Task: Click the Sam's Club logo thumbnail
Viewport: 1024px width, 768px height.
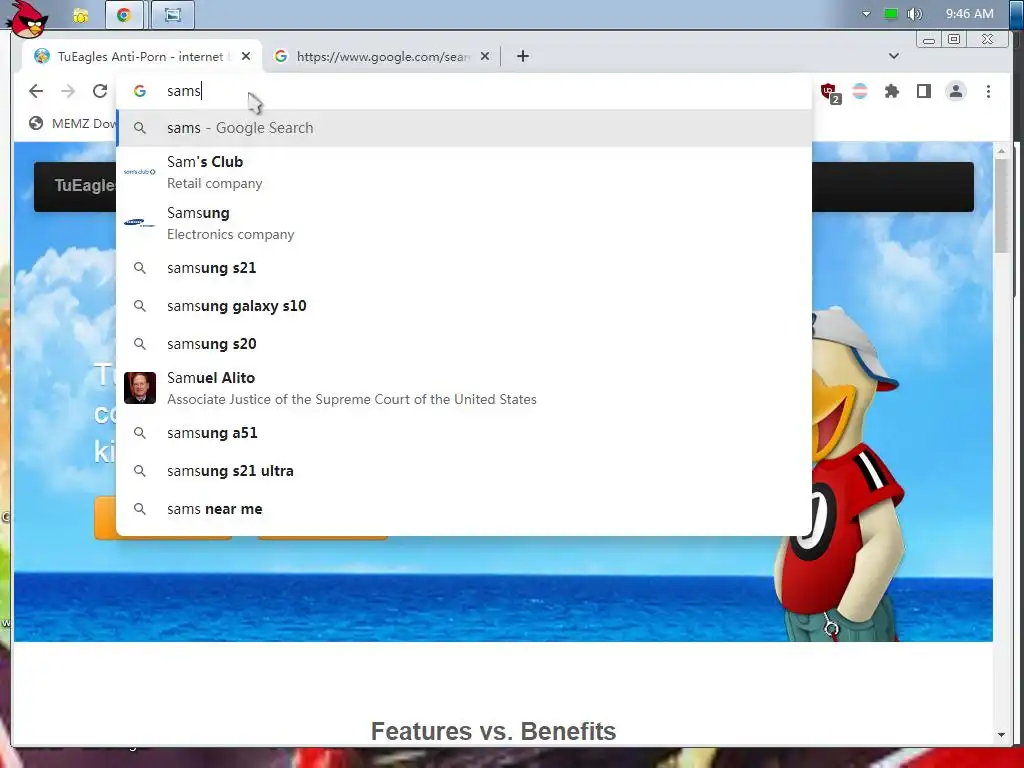Action: pyautogui.click(x=140, y=172)
